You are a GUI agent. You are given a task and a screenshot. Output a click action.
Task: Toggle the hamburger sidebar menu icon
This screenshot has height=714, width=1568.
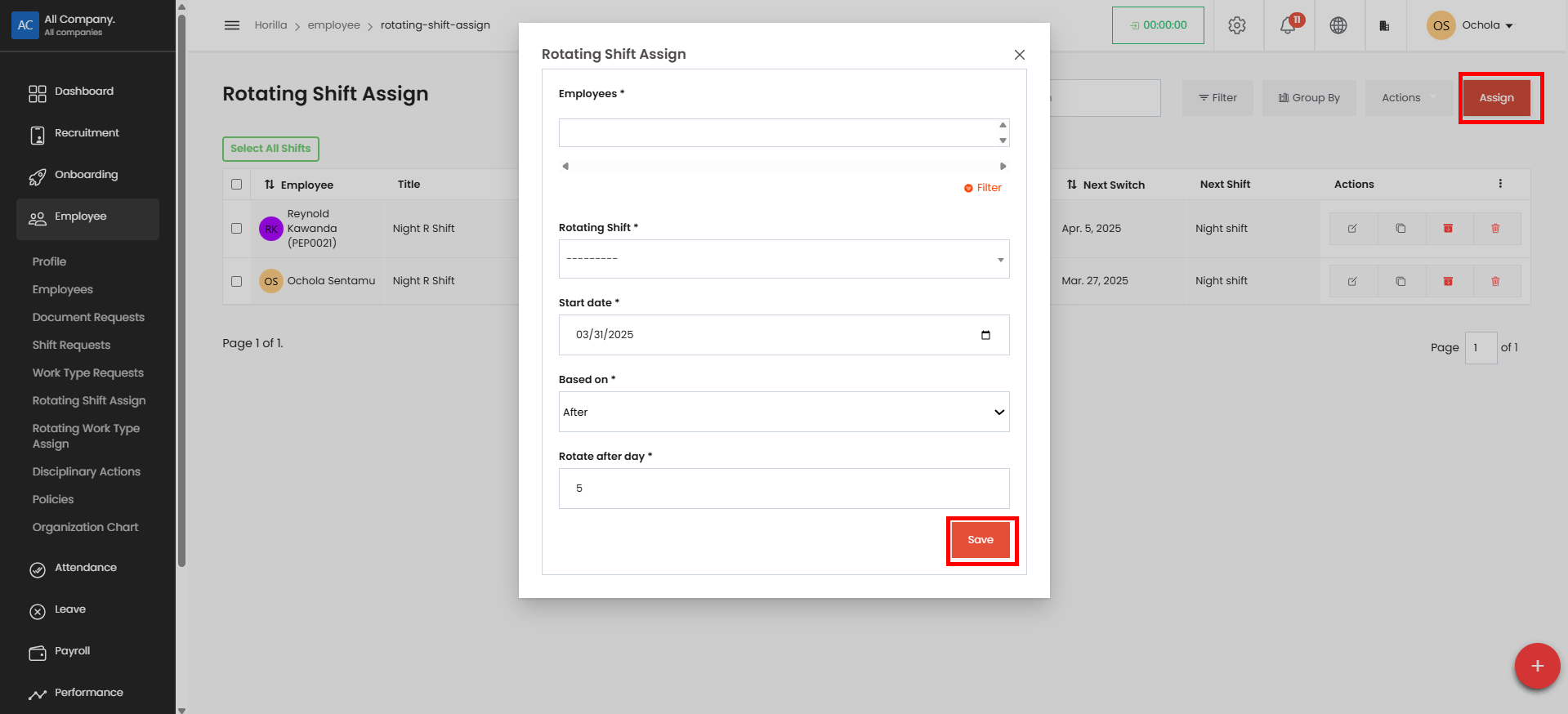click(x=232, y=25)
